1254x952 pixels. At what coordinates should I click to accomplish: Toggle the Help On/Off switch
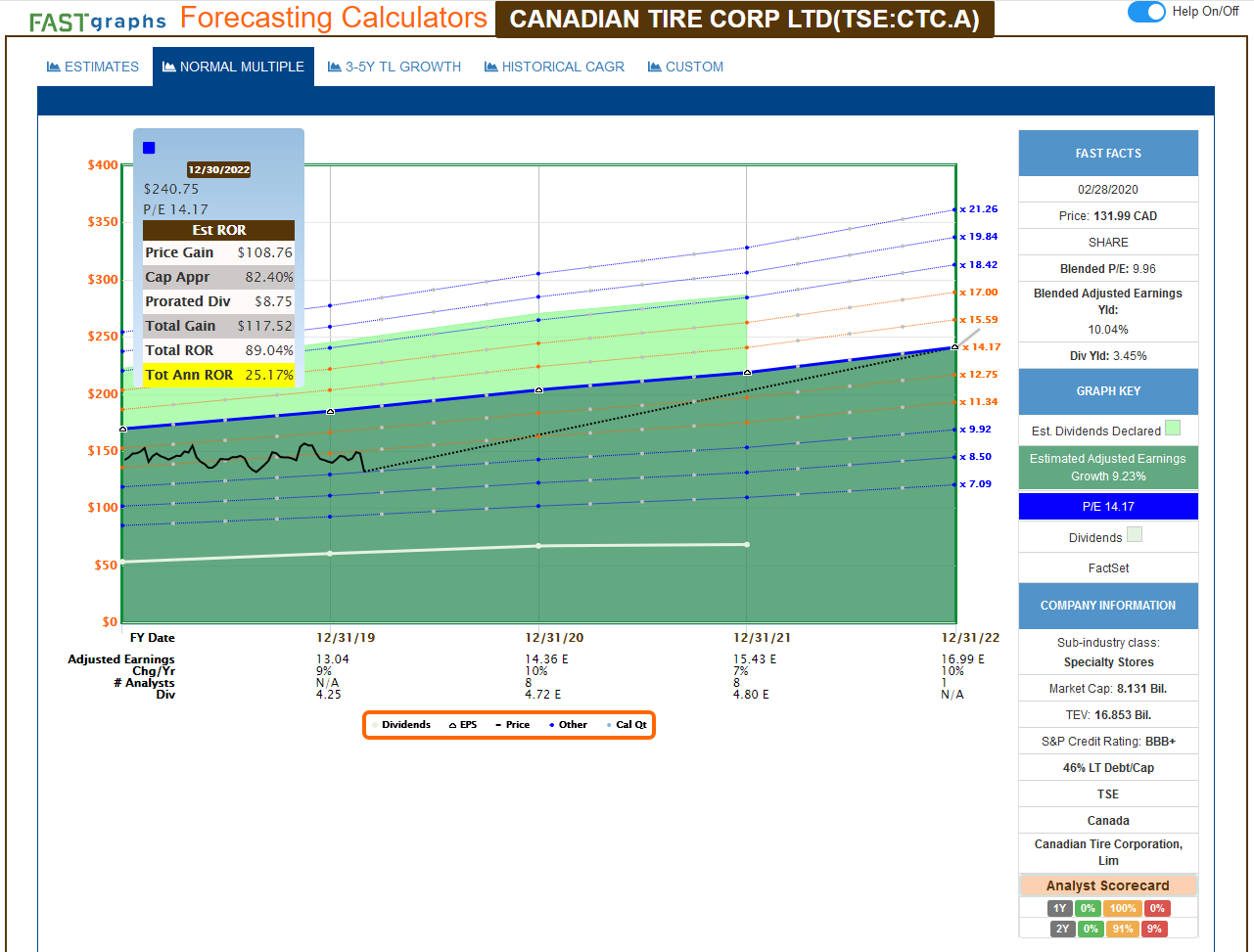click(1146, 12)
